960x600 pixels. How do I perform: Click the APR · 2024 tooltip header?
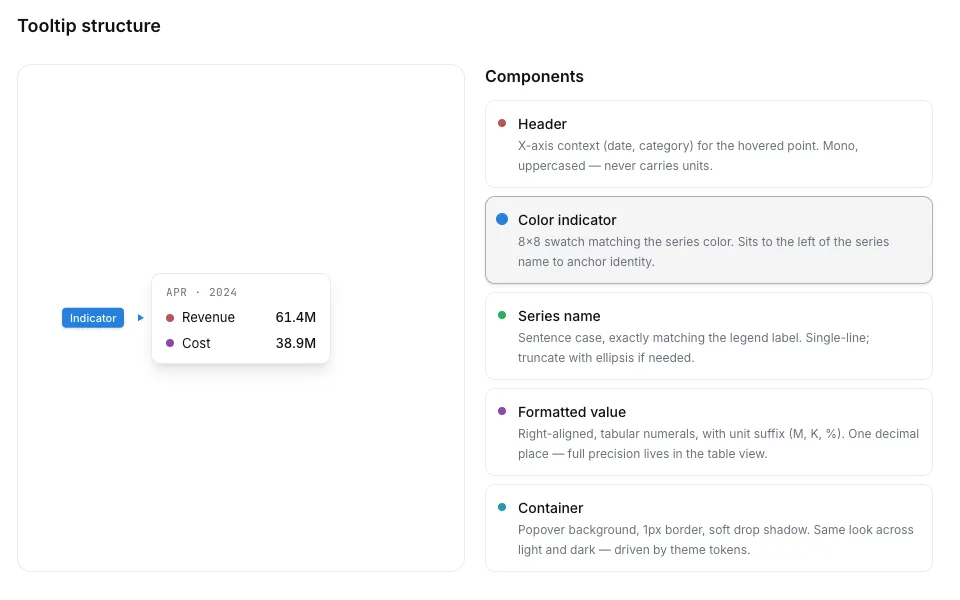point(201,293)
